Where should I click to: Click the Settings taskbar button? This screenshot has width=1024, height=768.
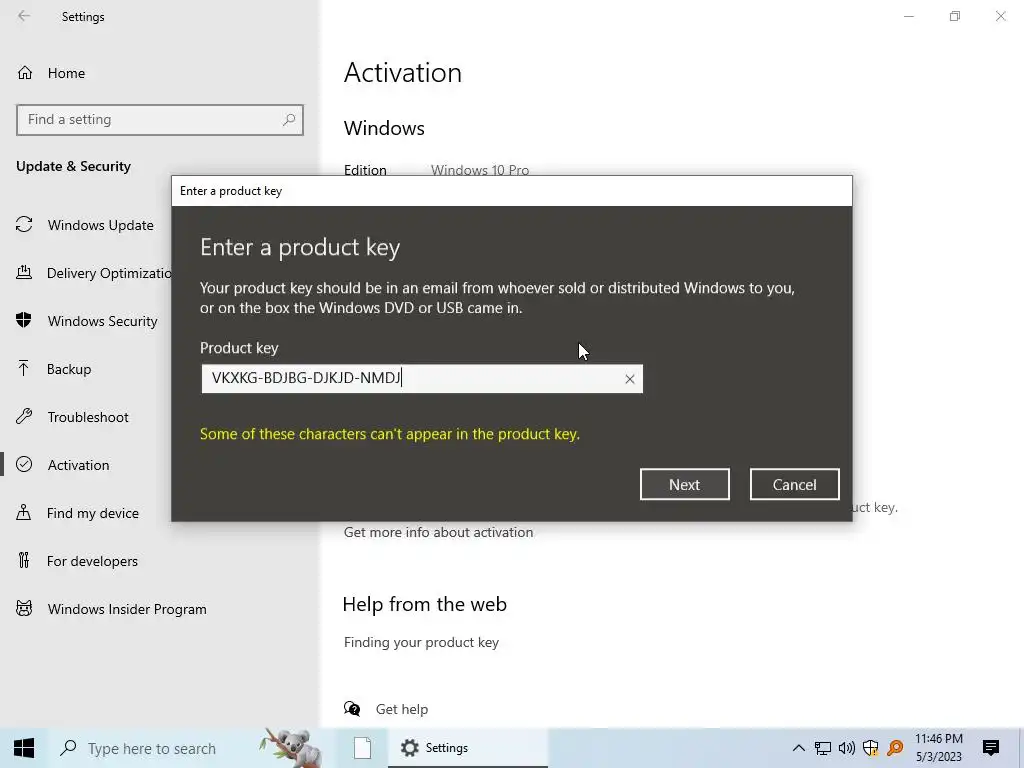click(x=468, y=748)
